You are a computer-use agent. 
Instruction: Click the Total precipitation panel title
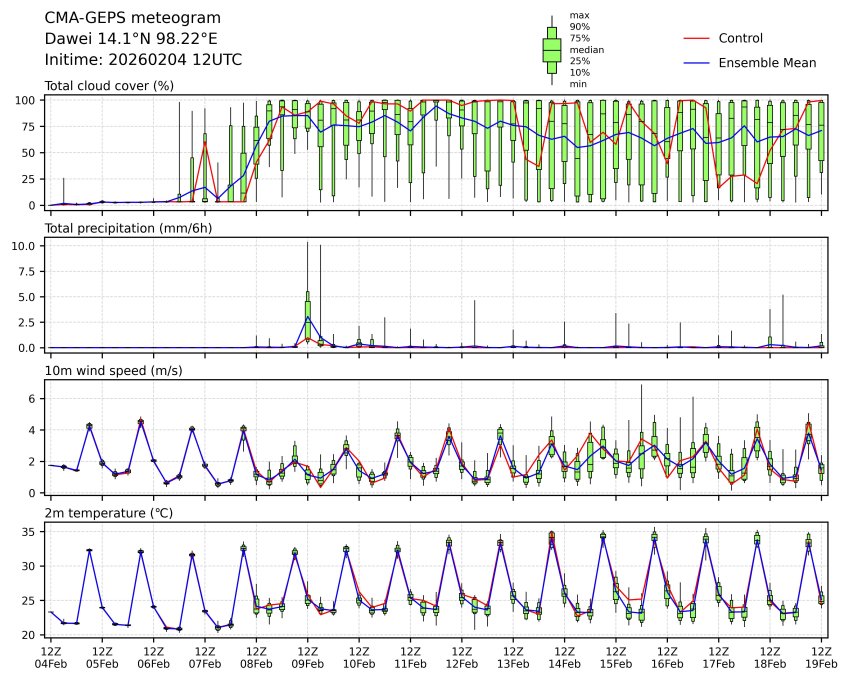[x=128, y=228]
